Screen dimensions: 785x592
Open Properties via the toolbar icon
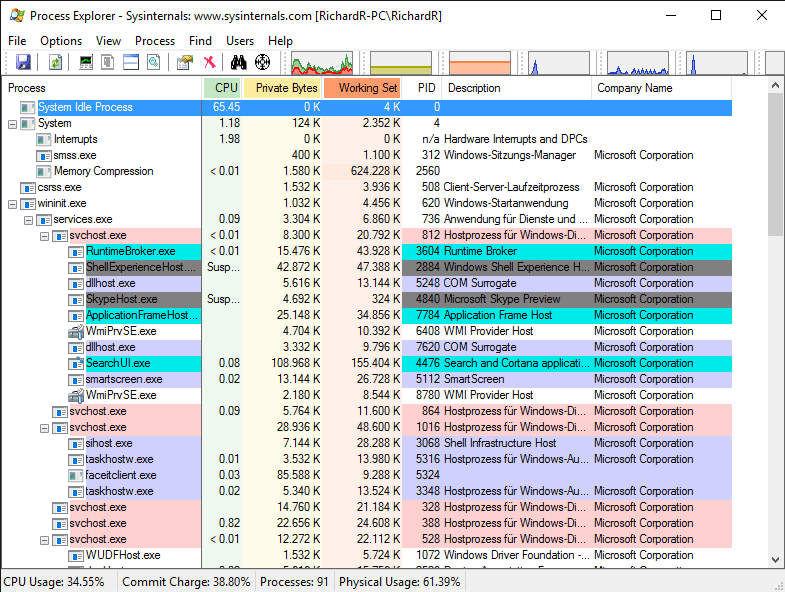185,62
